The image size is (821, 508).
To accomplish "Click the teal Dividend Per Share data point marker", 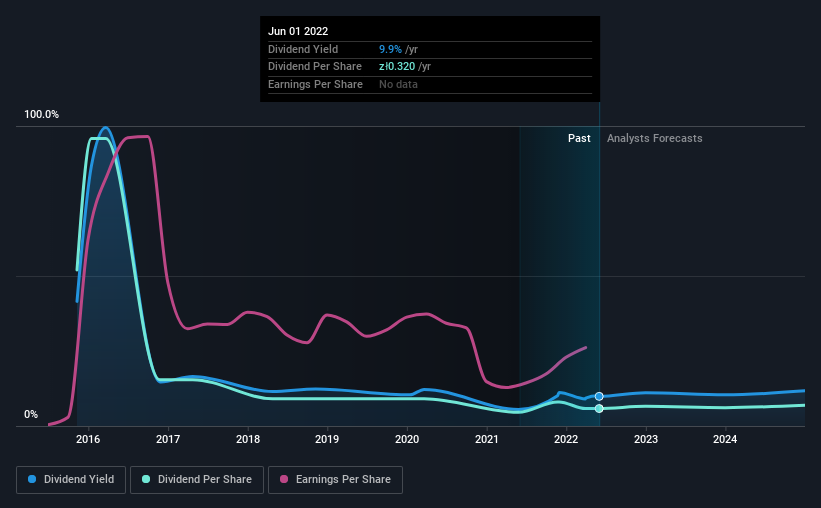I will (x=599, y=408).
